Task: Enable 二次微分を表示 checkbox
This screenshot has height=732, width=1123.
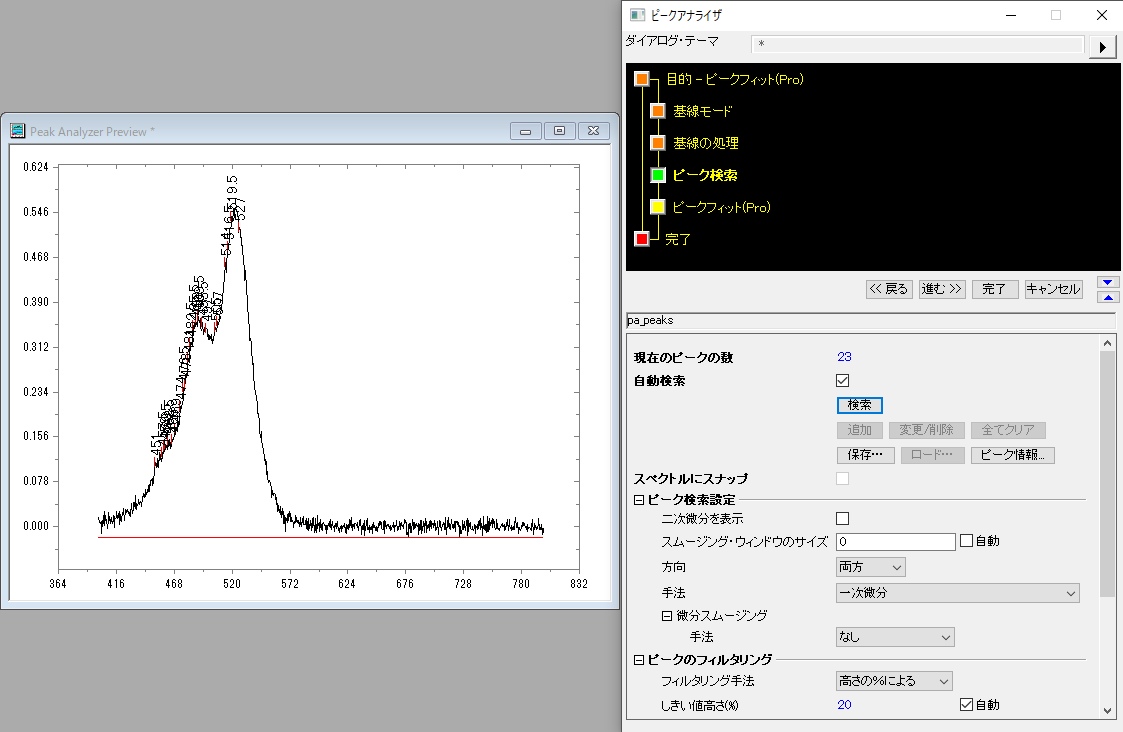Action: point(842,519)
